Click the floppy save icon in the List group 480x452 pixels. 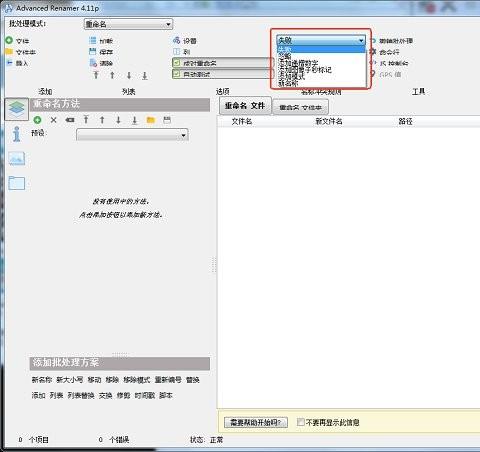(93, 52)
